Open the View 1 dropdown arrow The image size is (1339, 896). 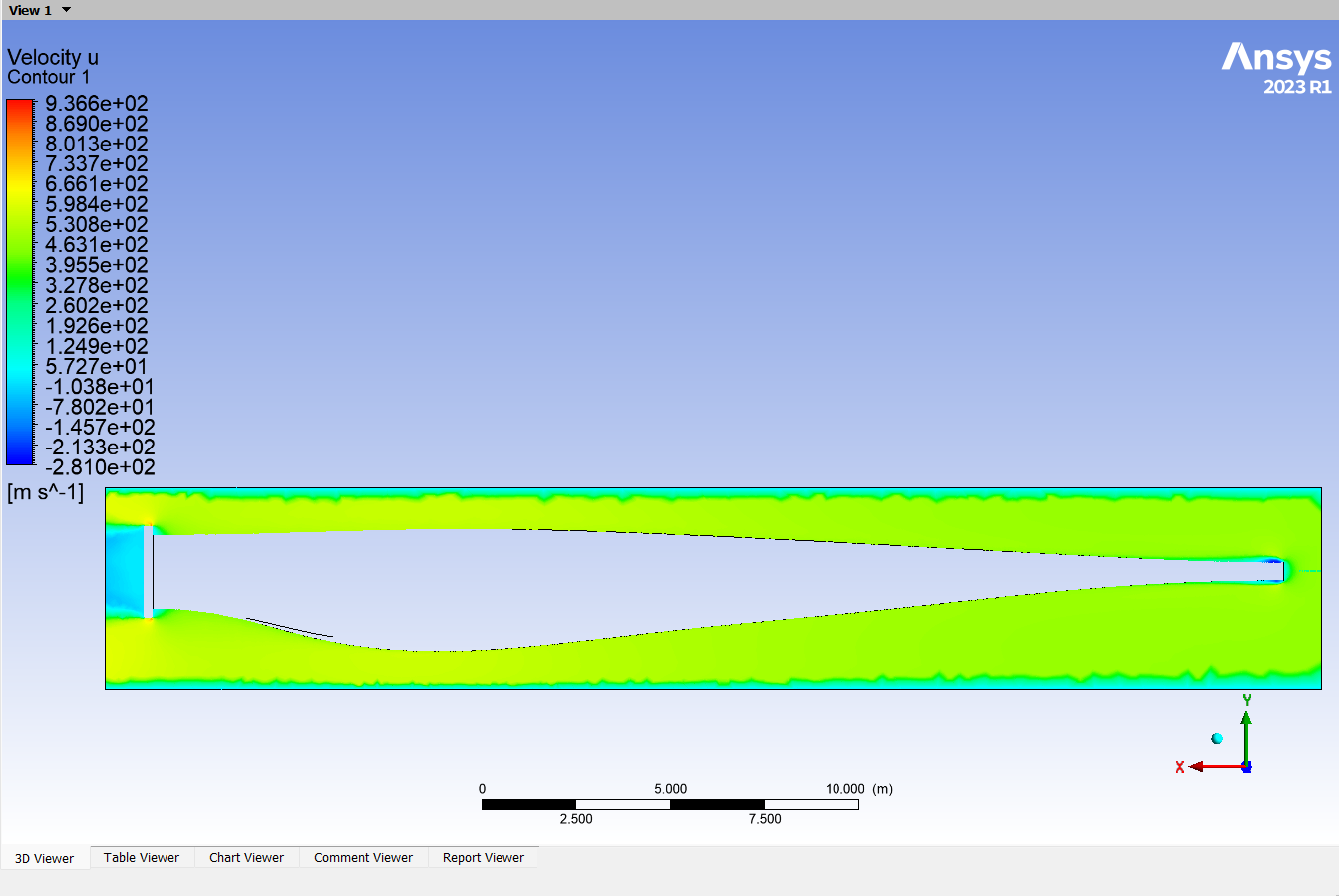pyautogui.click(x=66, y=10)
